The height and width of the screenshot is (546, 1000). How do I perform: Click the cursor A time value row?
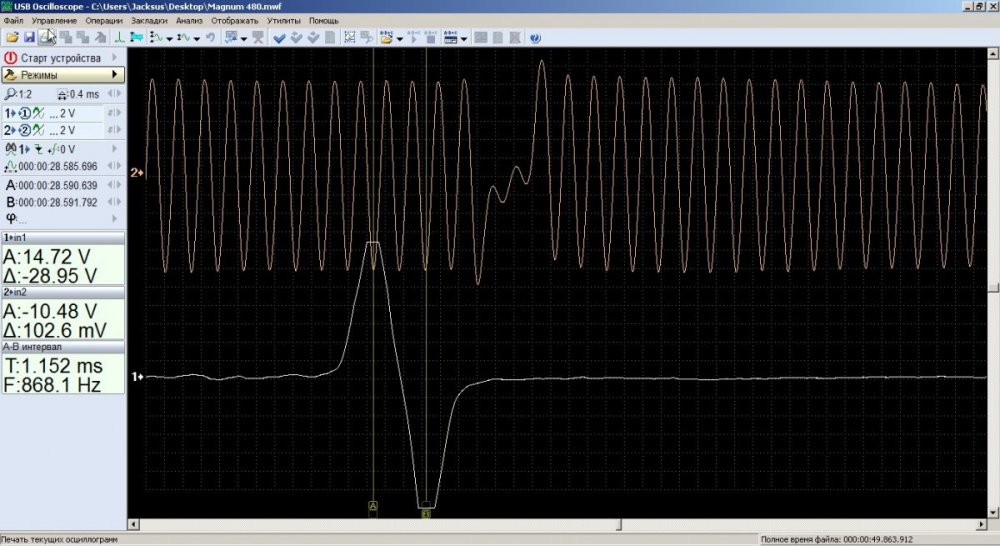[58, 185]
